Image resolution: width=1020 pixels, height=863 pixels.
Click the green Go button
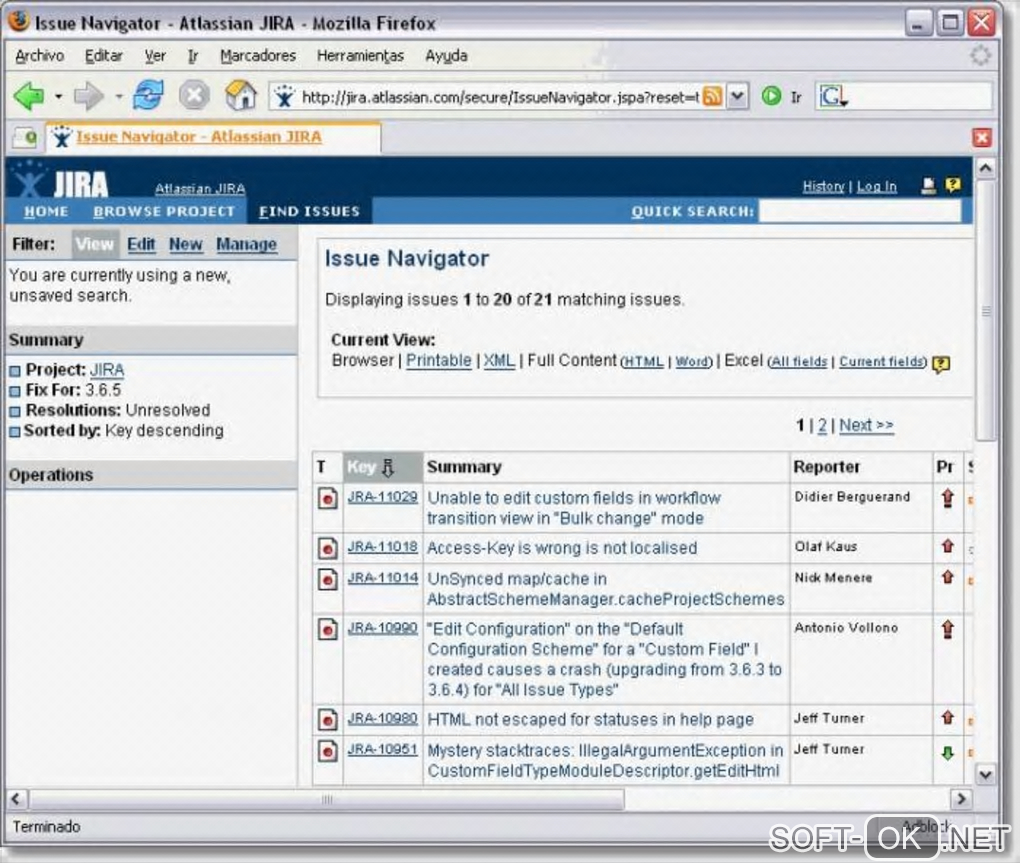pos(772,97)
